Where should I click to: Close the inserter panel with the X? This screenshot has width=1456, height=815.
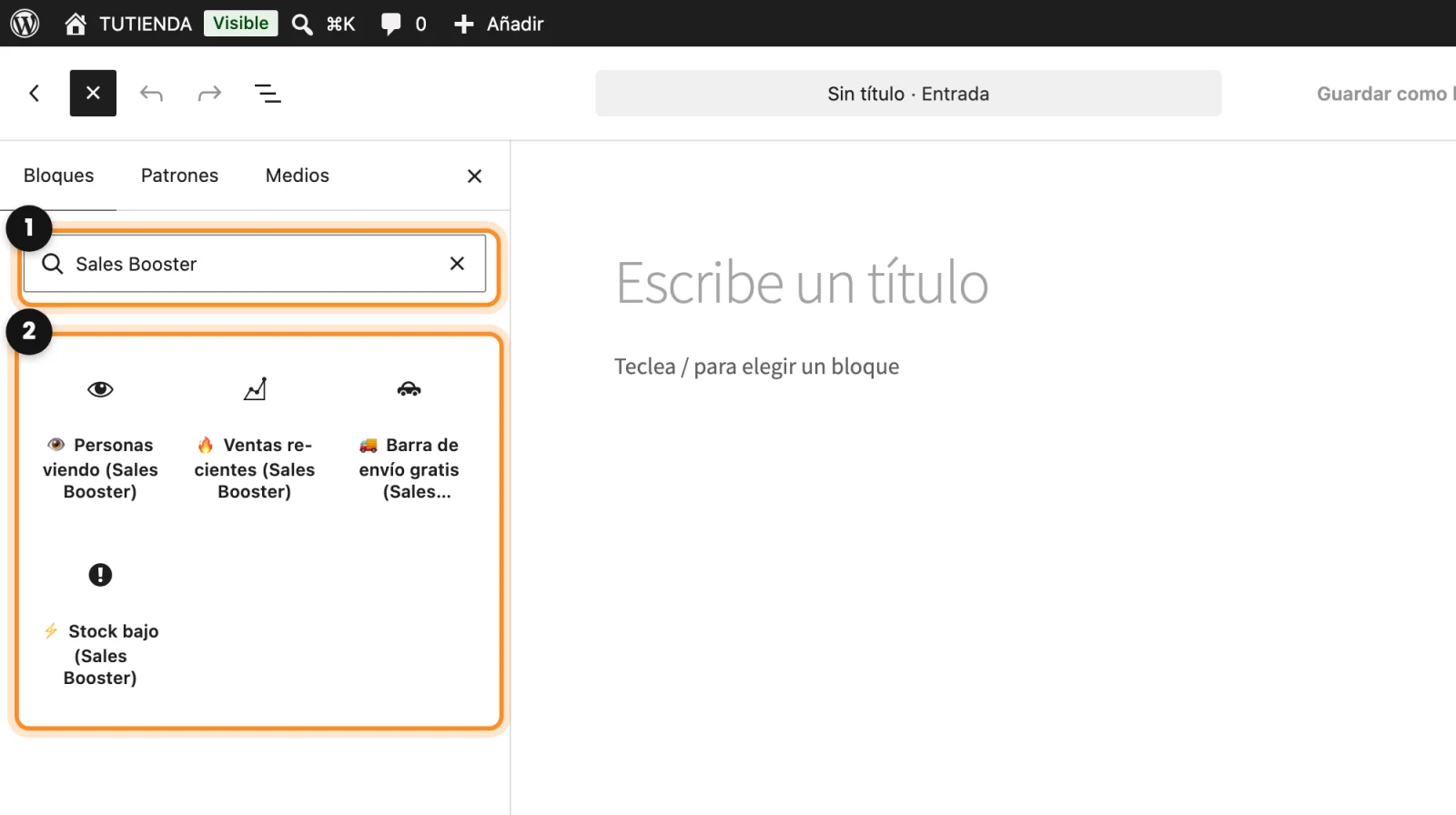click(474, 176)
